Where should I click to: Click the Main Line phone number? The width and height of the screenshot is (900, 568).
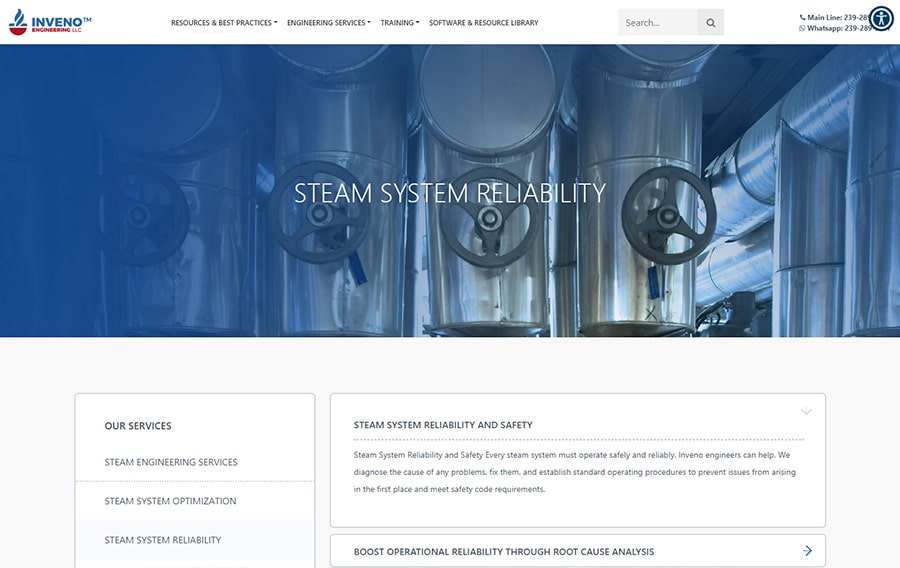point(855,17)
